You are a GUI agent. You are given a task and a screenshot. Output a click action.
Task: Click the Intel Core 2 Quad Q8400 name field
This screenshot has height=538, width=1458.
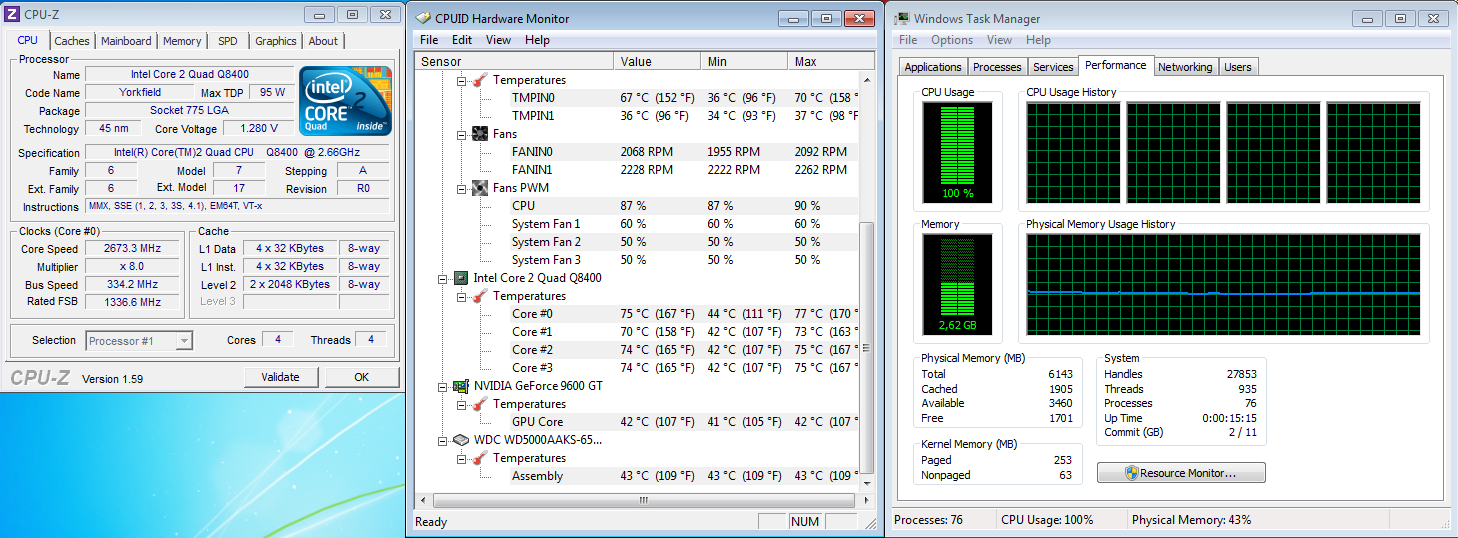click(x=190, y=74)
